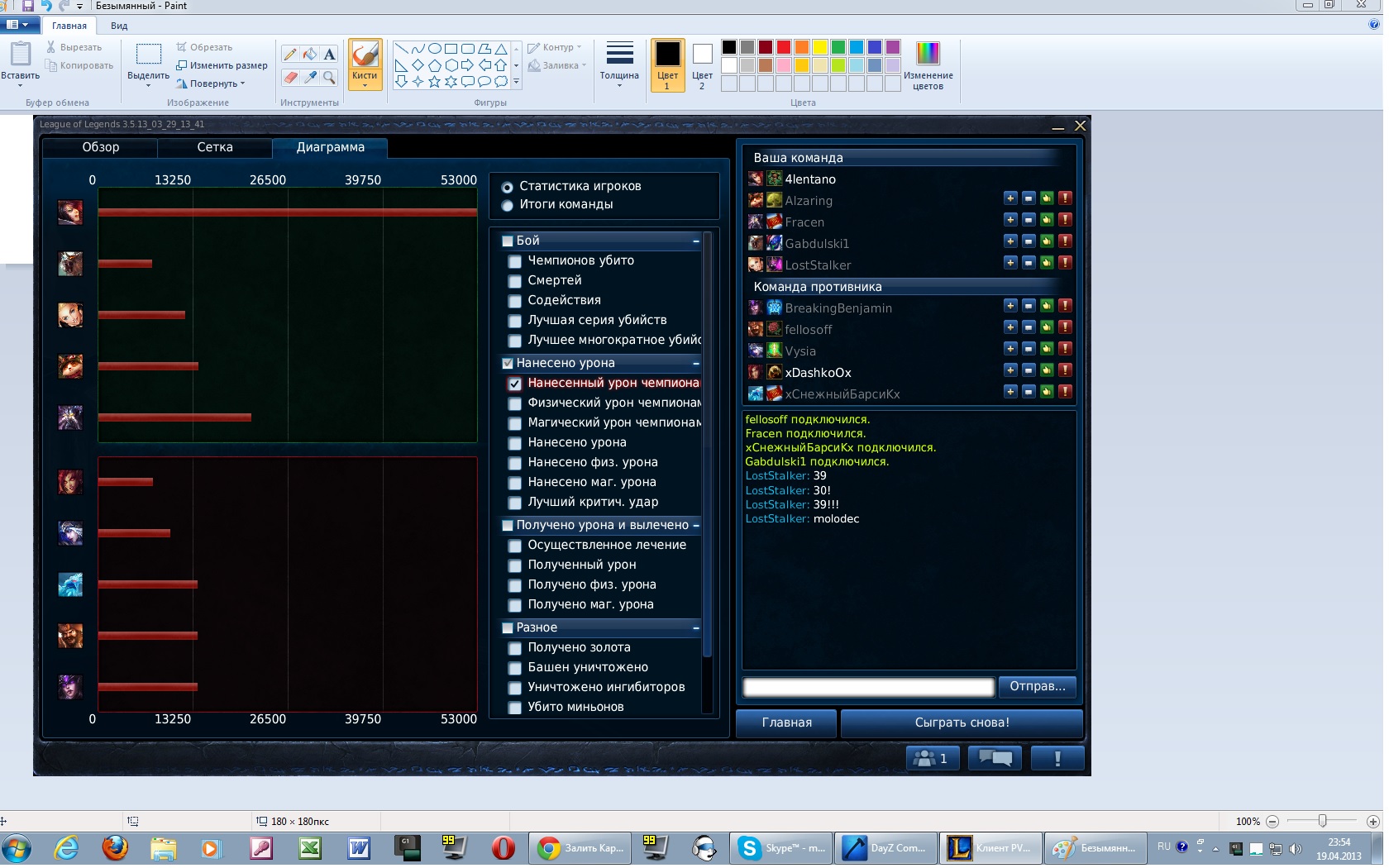Image resolution: width=1389 pixels, height=868 pixels.
Task: Select the Eraser tool
Action: [290, 78]
